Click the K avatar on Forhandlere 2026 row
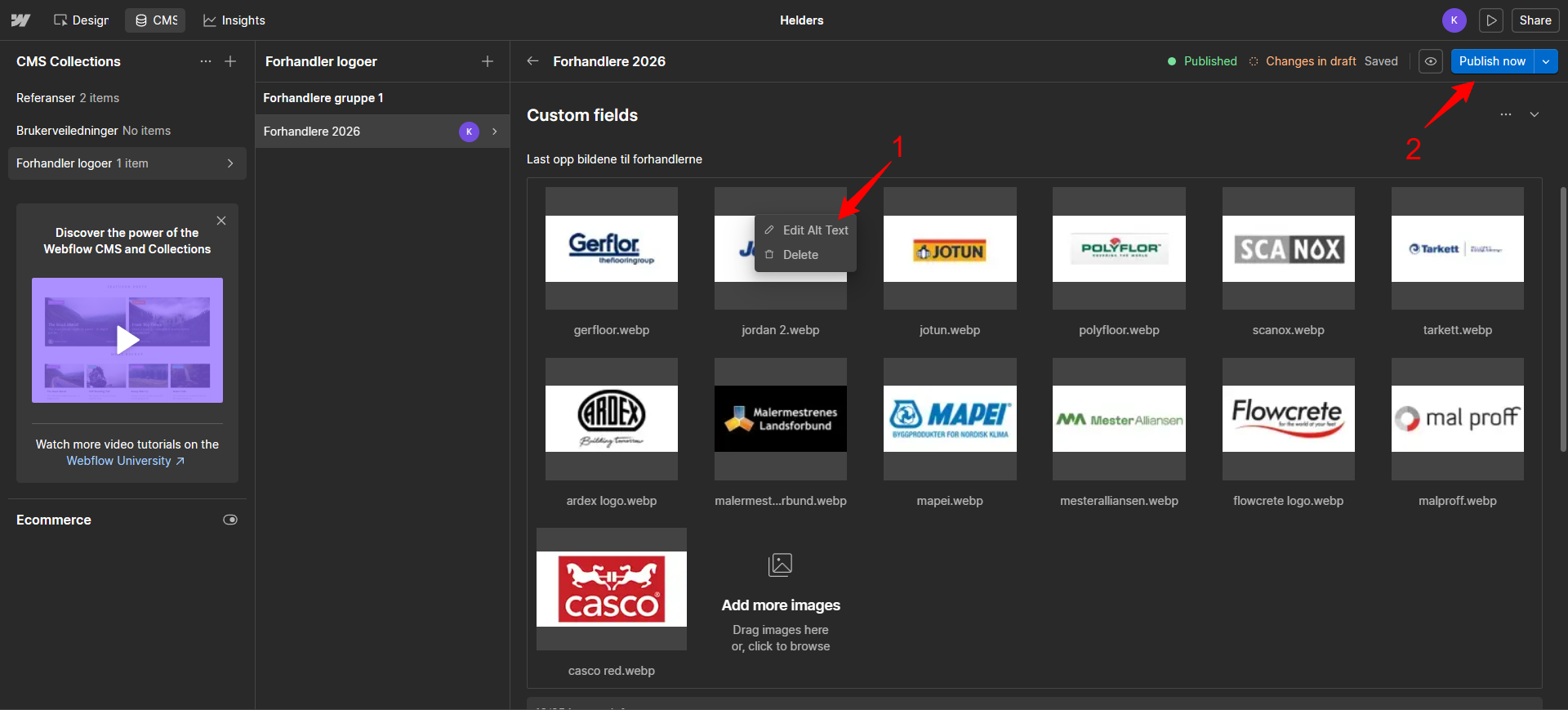Viewport: 1568px width, 710px height. tap(469, 132)
